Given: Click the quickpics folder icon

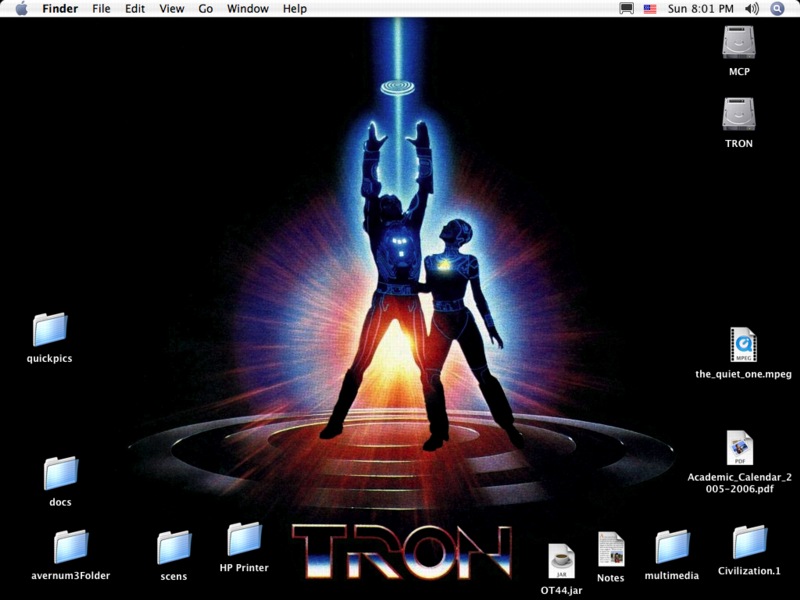Looking at the screenshot, I should [x=49, y=329].
